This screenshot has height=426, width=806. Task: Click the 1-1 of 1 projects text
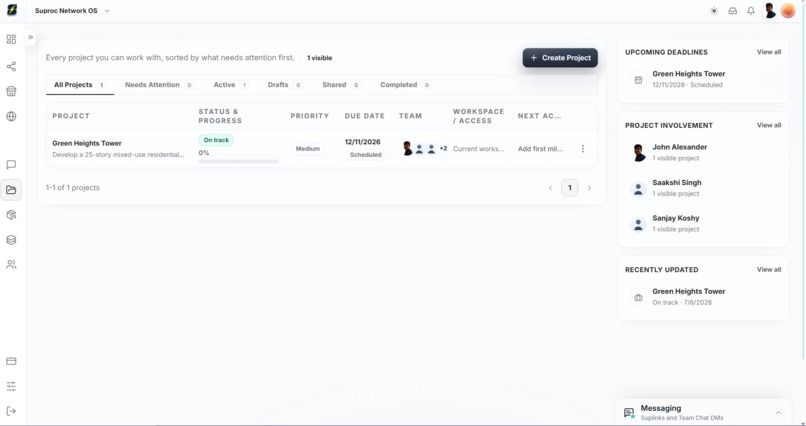[x=72, y=188]
